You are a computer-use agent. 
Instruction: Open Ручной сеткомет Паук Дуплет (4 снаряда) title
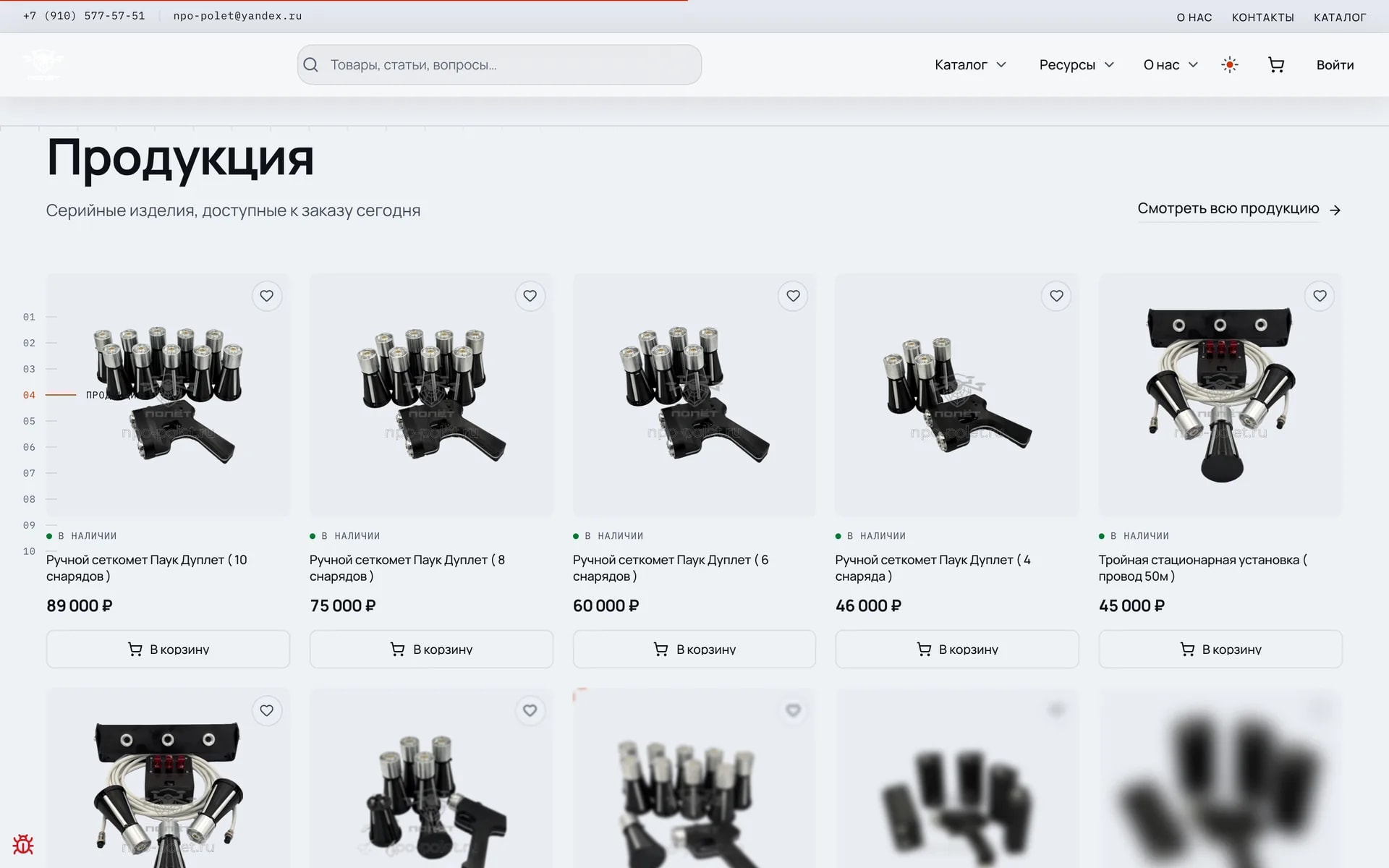[933, 568]
